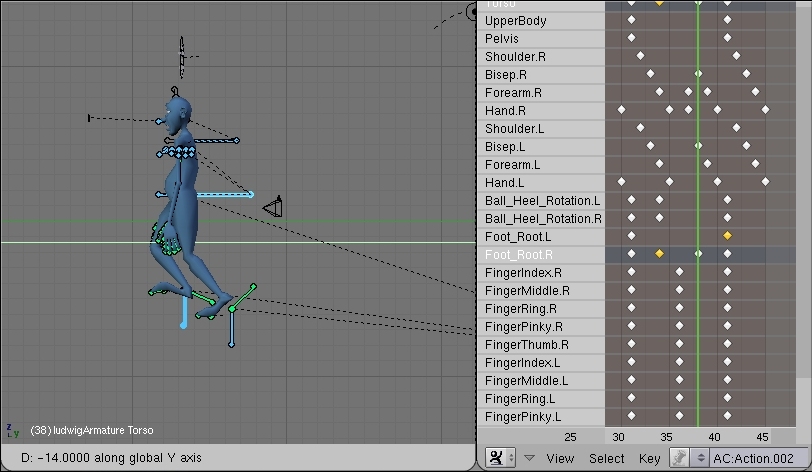Open the View menu in Action Editor
This screenshot has height=472, width=812.
coord(560,459)
